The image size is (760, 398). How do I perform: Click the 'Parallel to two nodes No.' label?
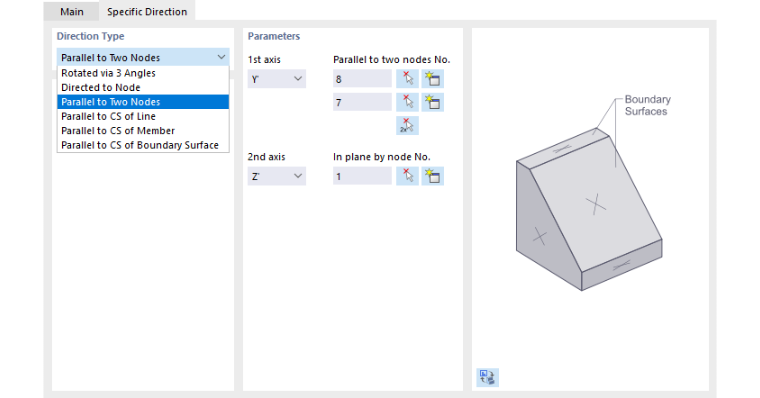(x=392, y=60)
